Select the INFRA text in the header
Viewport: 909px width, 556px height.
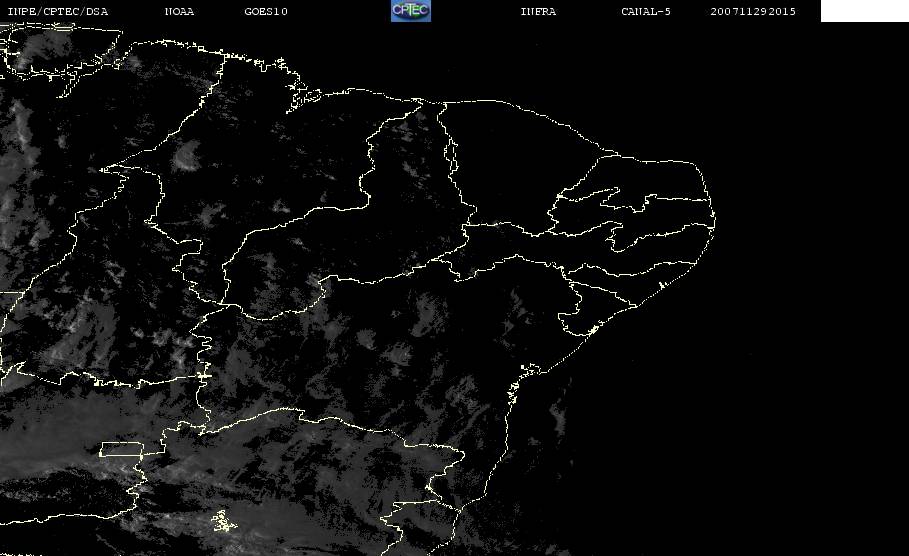(538, 12)
